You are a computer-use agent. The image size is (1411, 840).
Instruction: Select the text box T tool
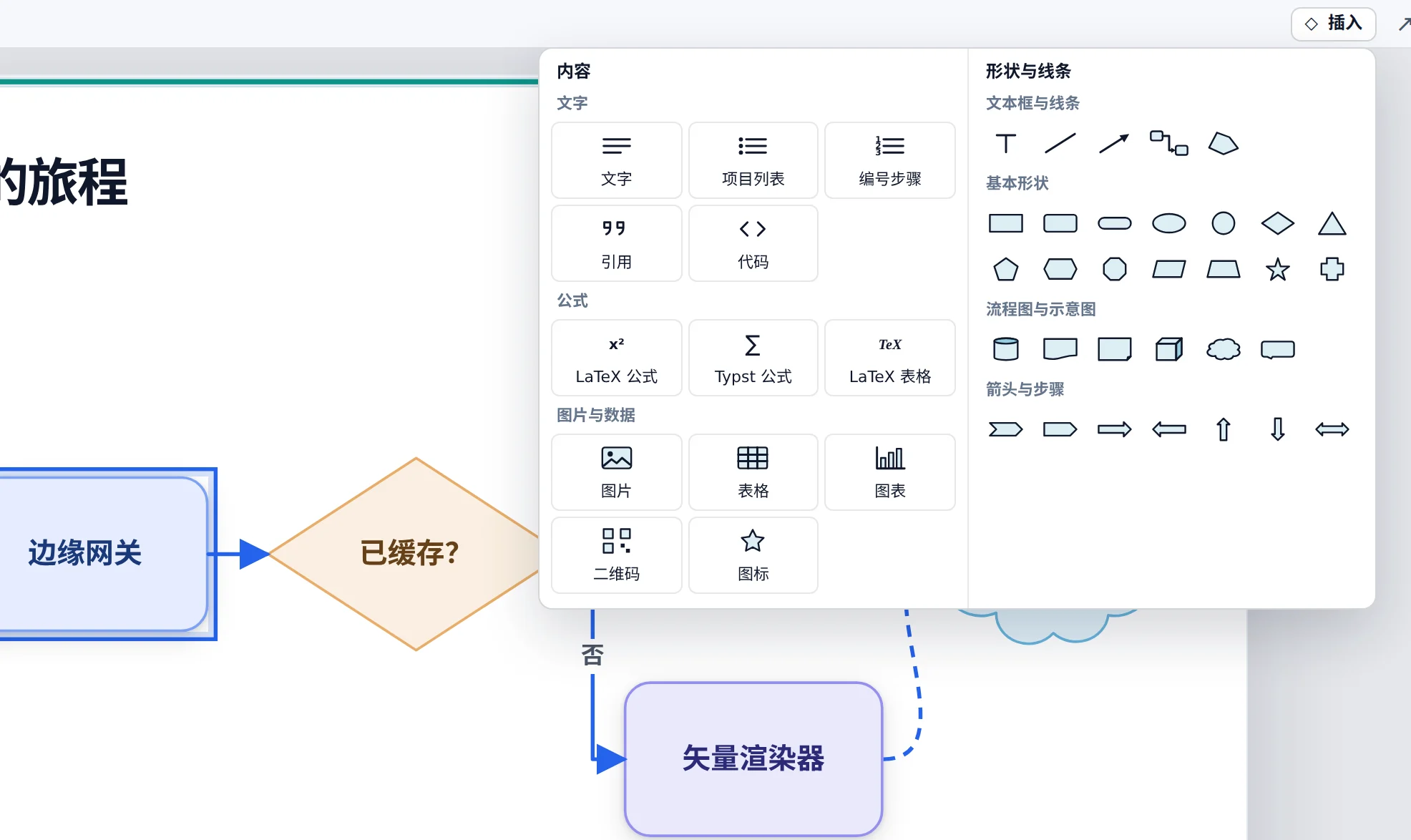[1006, 144]
